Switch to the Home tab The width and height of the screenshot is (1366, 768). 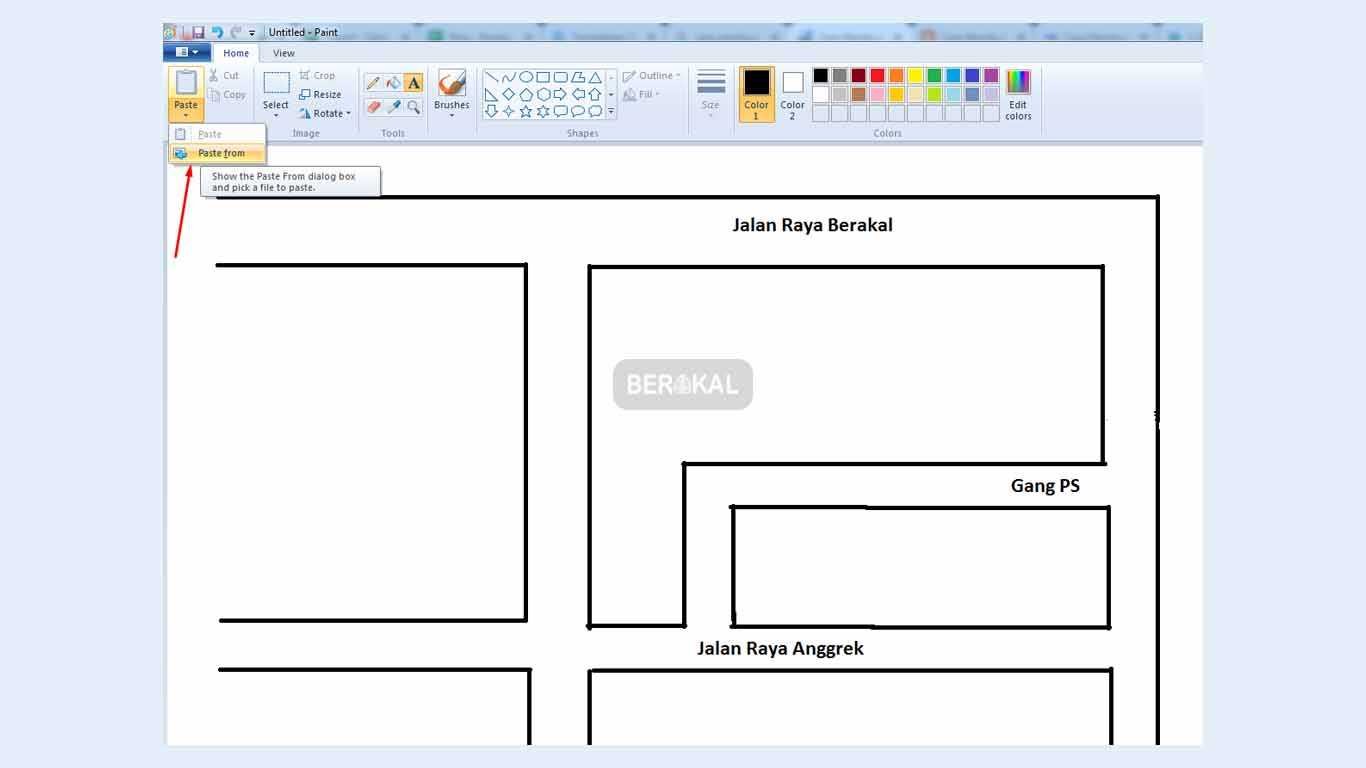pyautogui.click(x=236, y=53)
